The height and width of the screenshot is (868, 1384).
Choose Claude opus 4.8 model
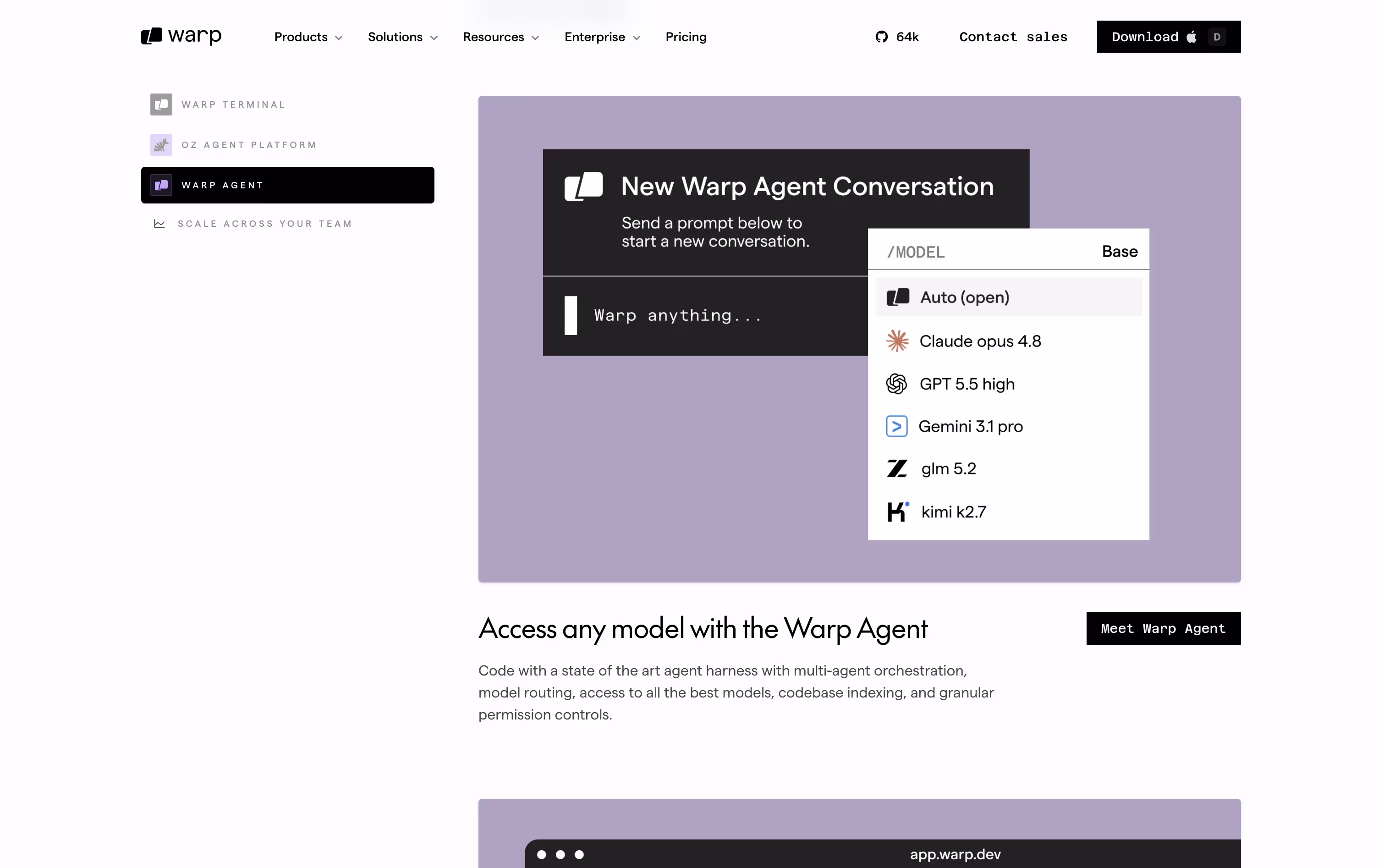(1009, 341)
